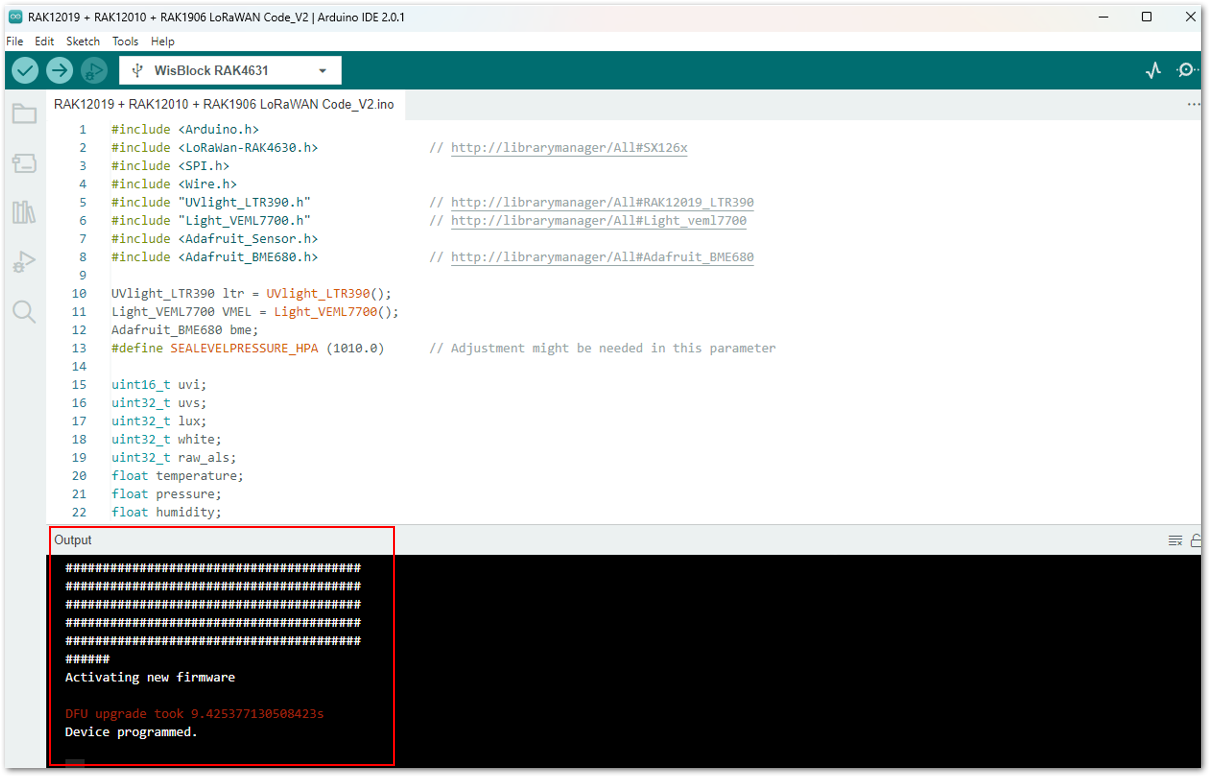Follow the librarymanager/All#RAK12019_LTR390 link
The height and width of the screenshot is (777, 1210).
pos(602,202)
